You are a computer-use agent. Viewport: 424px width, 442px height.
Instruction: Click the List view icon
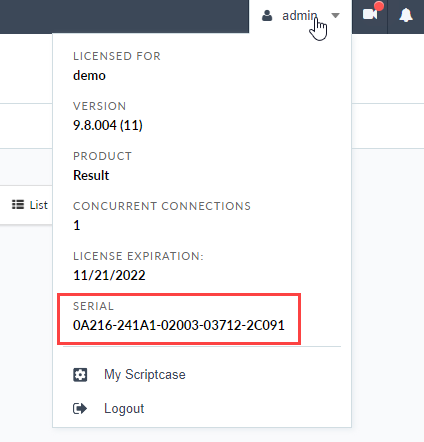(18, 204)
